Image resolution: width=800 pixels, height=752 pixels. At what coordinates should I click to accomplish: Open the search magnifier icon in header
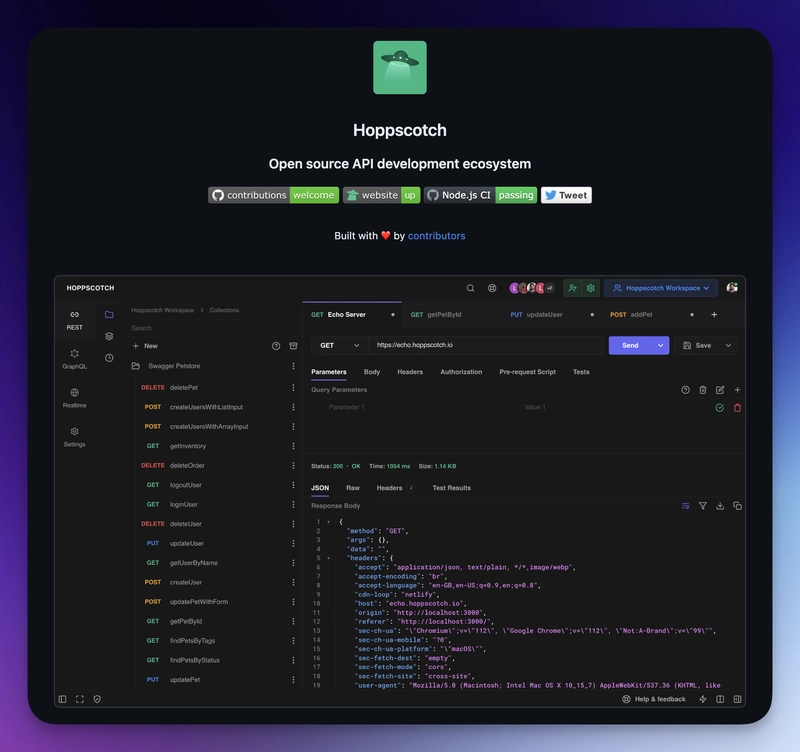470,288
